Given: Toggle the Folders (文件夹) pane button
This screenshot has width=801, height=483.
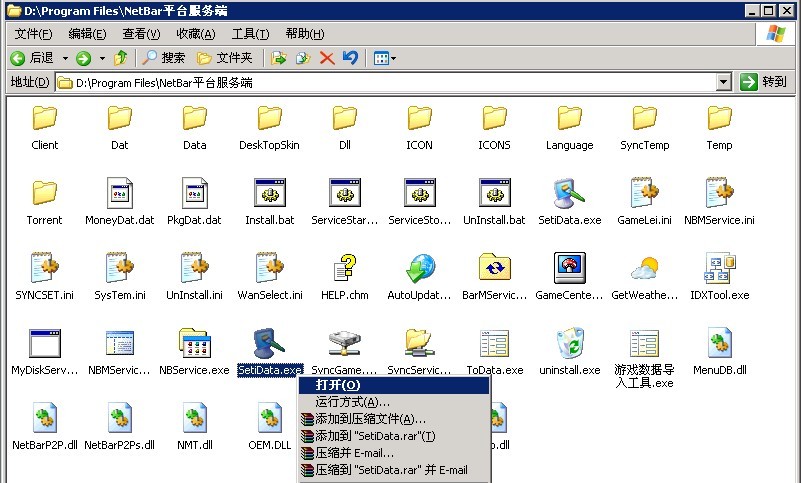Looking at the screenshot, I should click(x=225, y=58).
